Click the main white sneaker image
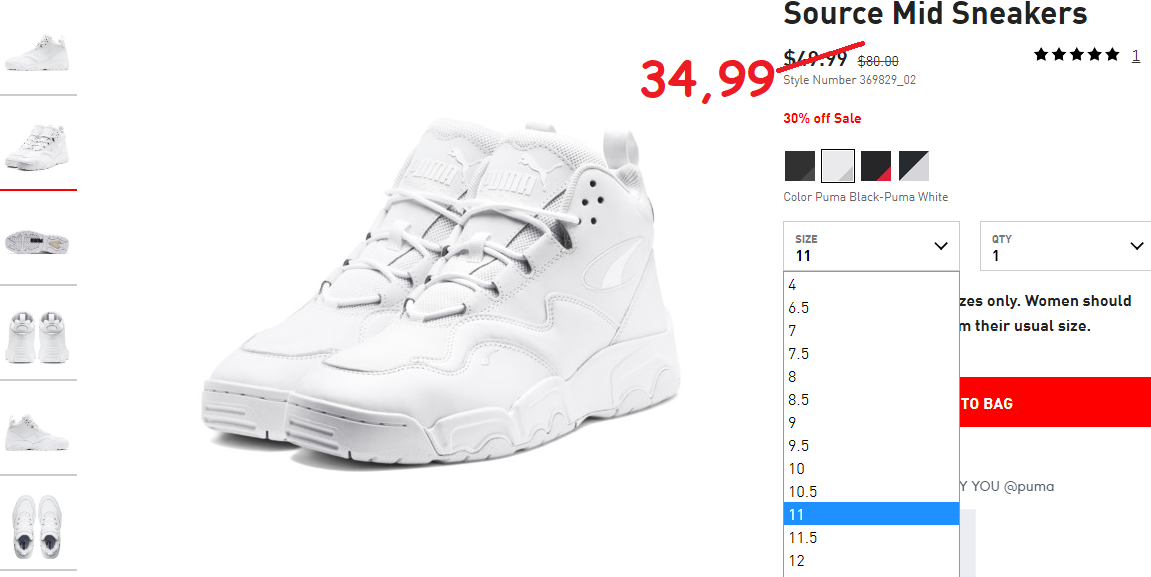1151x577 pixels. 440,294
